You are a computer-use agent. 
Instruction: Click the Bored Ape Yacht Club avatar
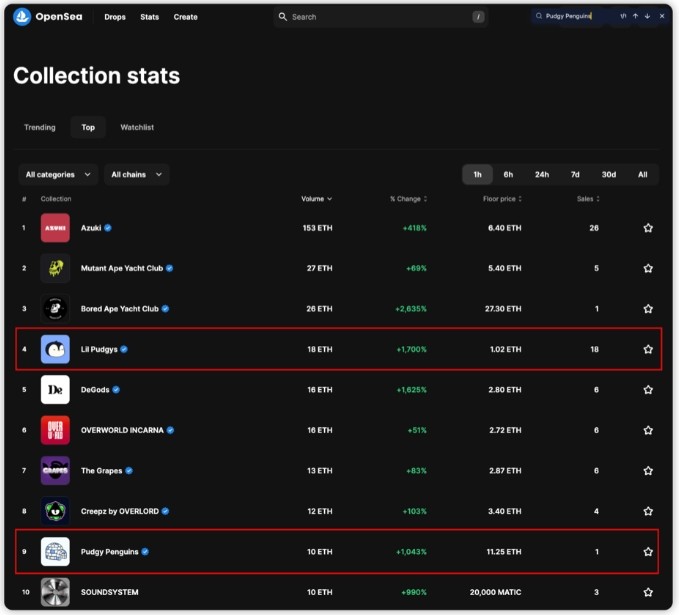pos(55,309)
